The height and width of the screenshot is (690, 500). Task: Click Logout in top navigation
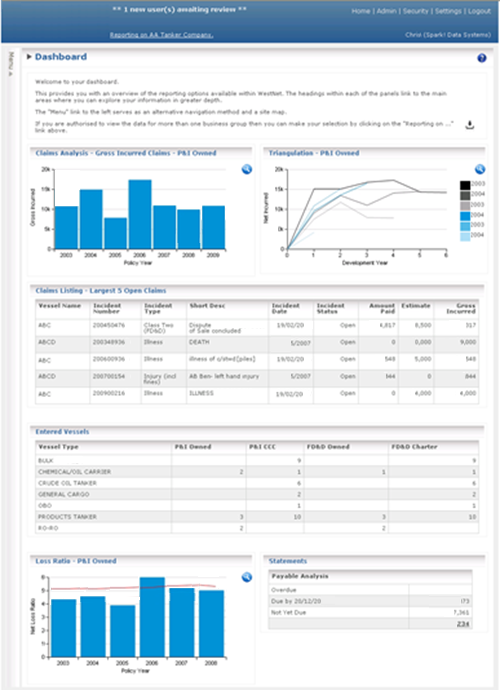tap(479, 11)
